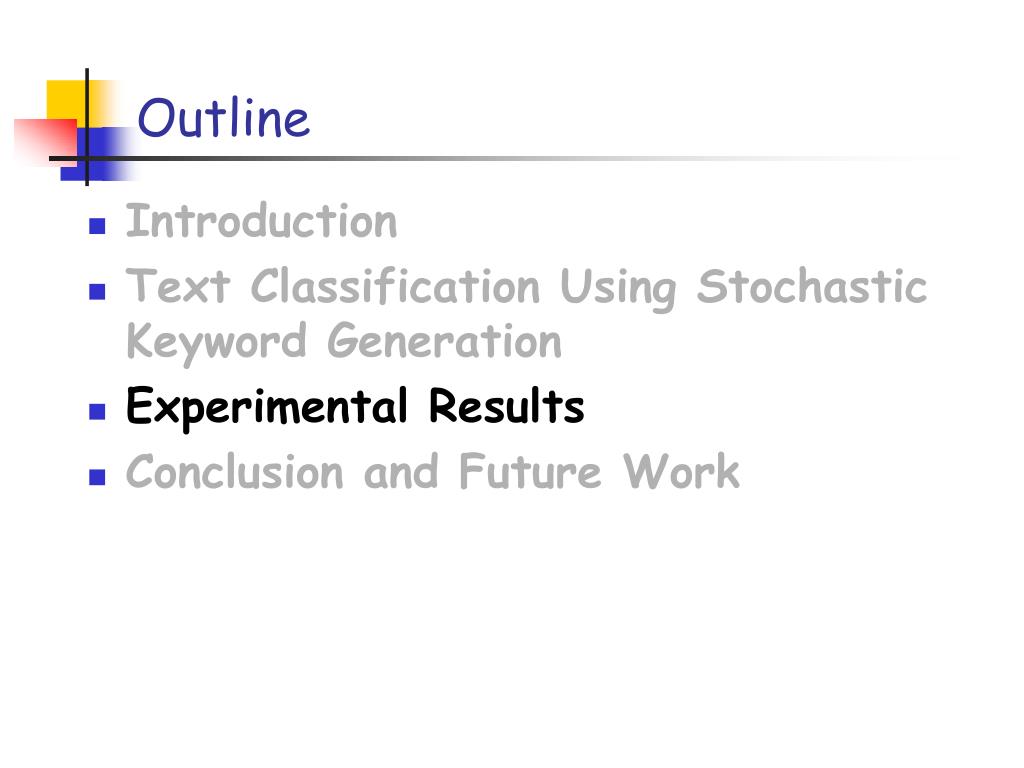1024x768 pixels.
Task: Click the word "Using" in the second bullet
Action: click(x=618, y=289)
